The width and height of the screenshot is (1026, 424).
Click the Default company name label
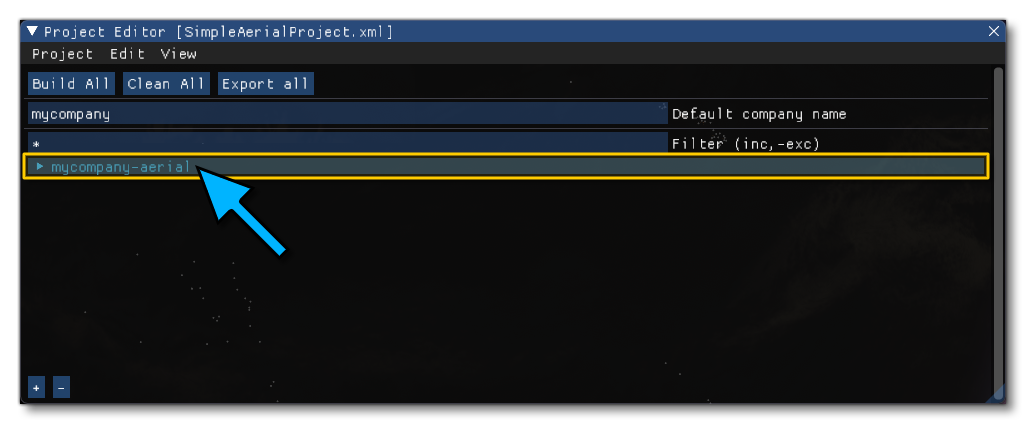[x=759, y=114]
